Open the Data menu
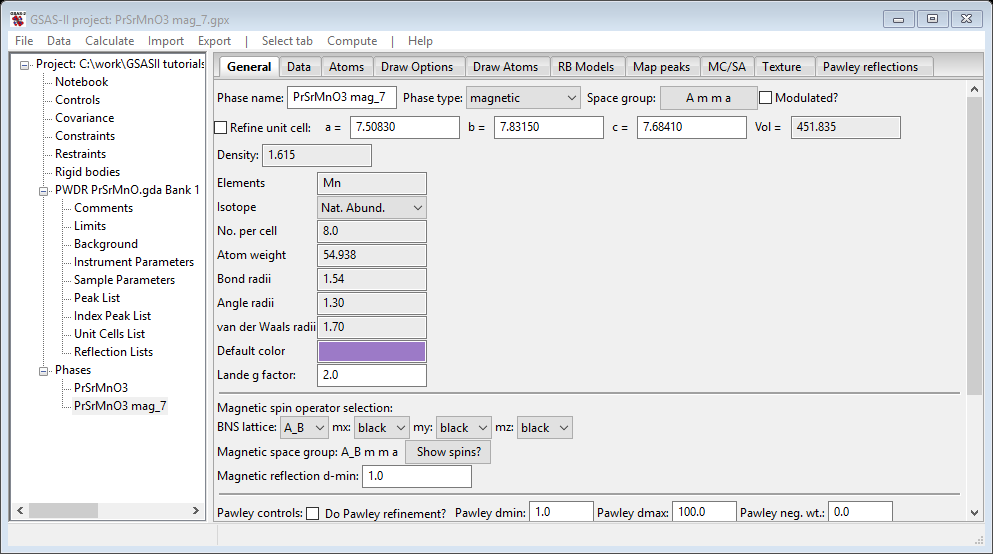Viewport: 993px width, 554px height. (59, 41)
